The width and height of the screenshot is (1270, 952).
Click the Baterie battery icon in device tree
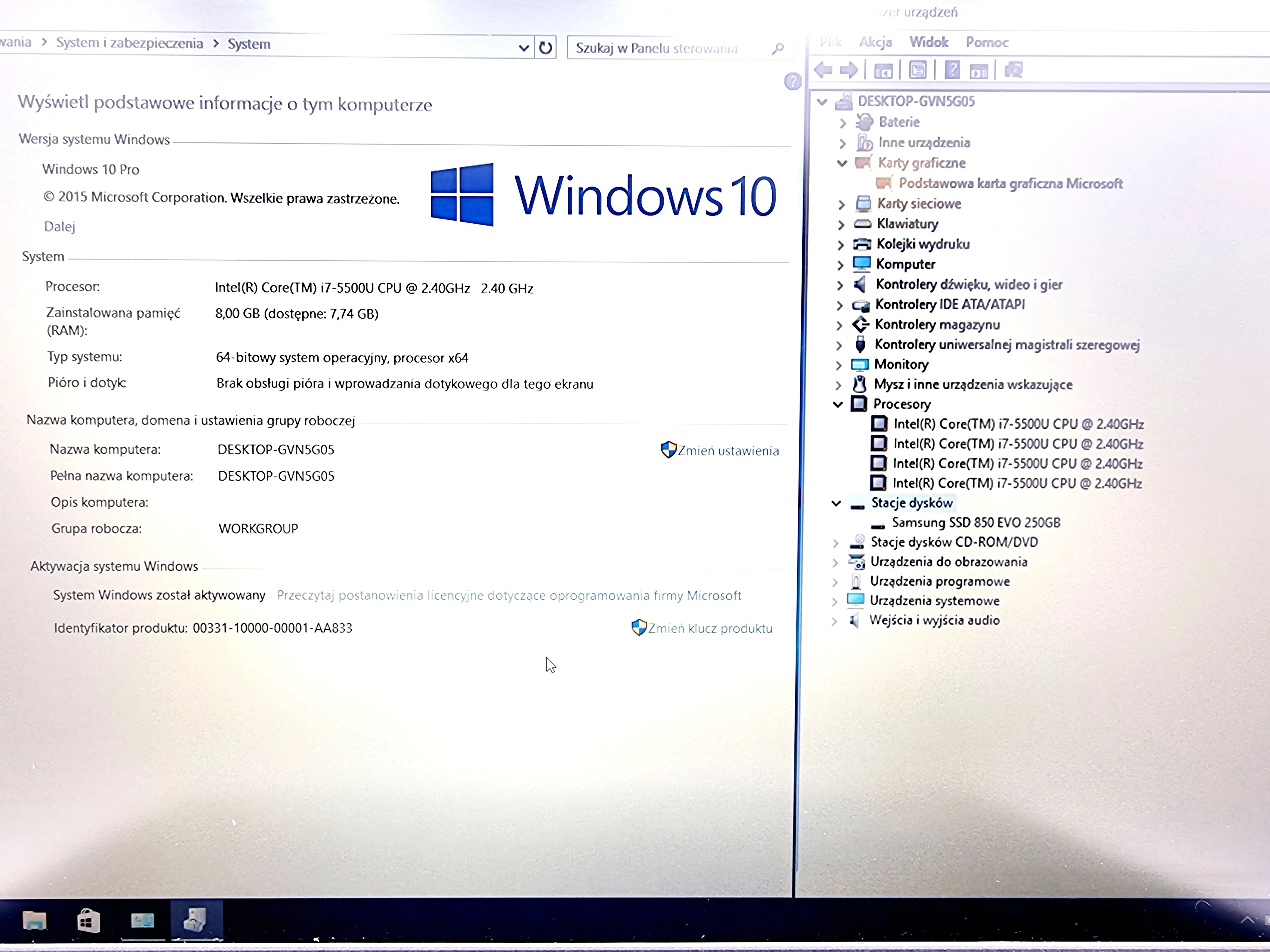pyautogui.click(x=864, y=122)
